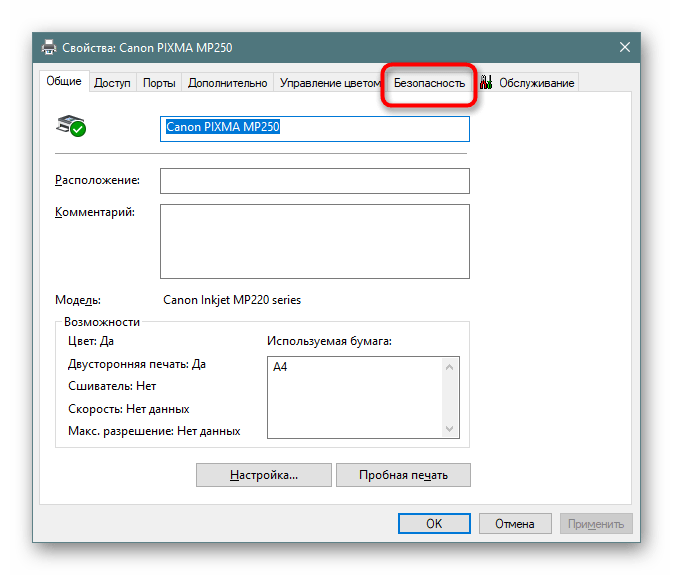
Task: Select A4 in the paper list
Action: tap(280, 367)
